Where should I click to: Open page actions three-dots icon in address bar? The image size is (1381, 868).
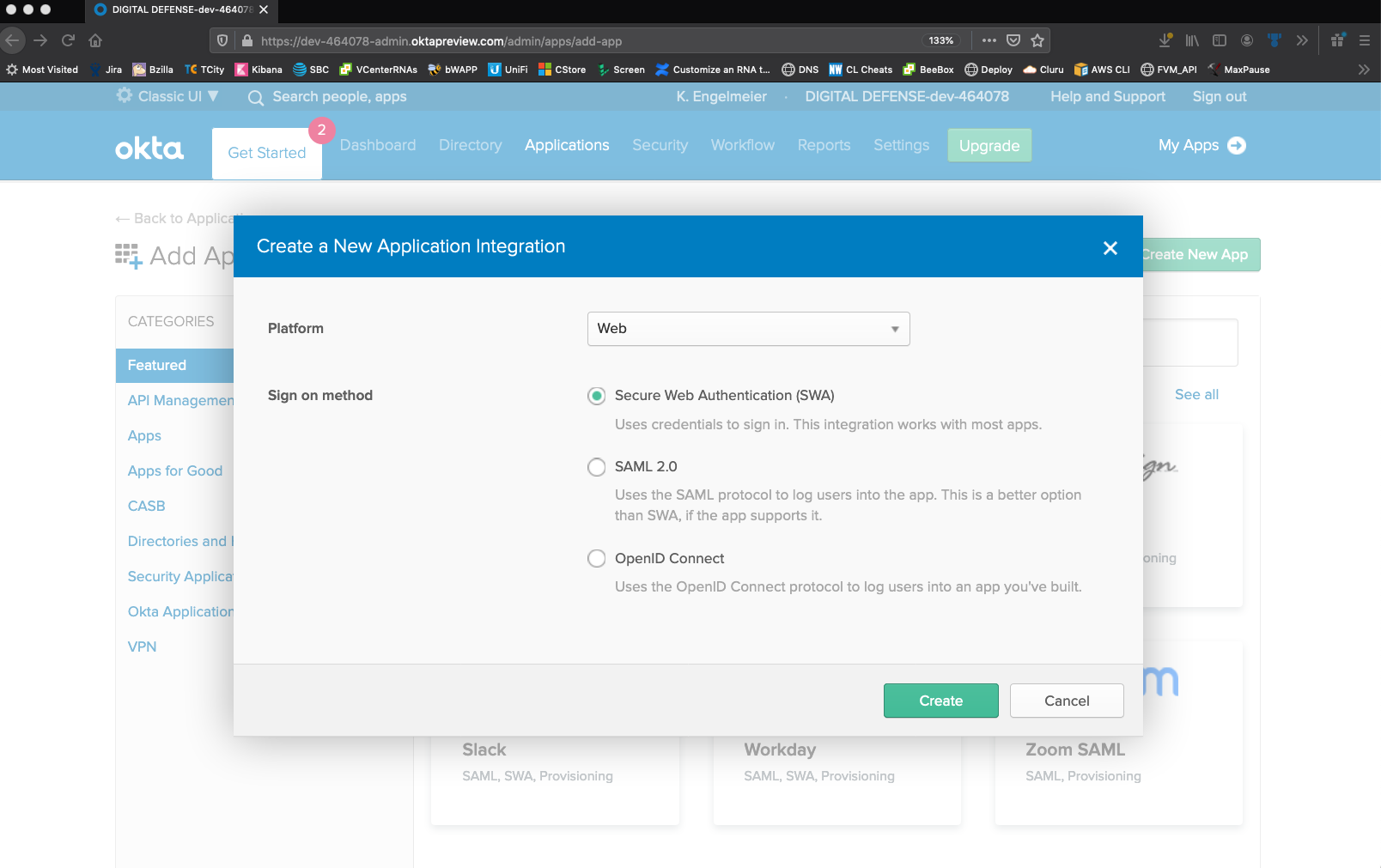click(x=989, y=40)
